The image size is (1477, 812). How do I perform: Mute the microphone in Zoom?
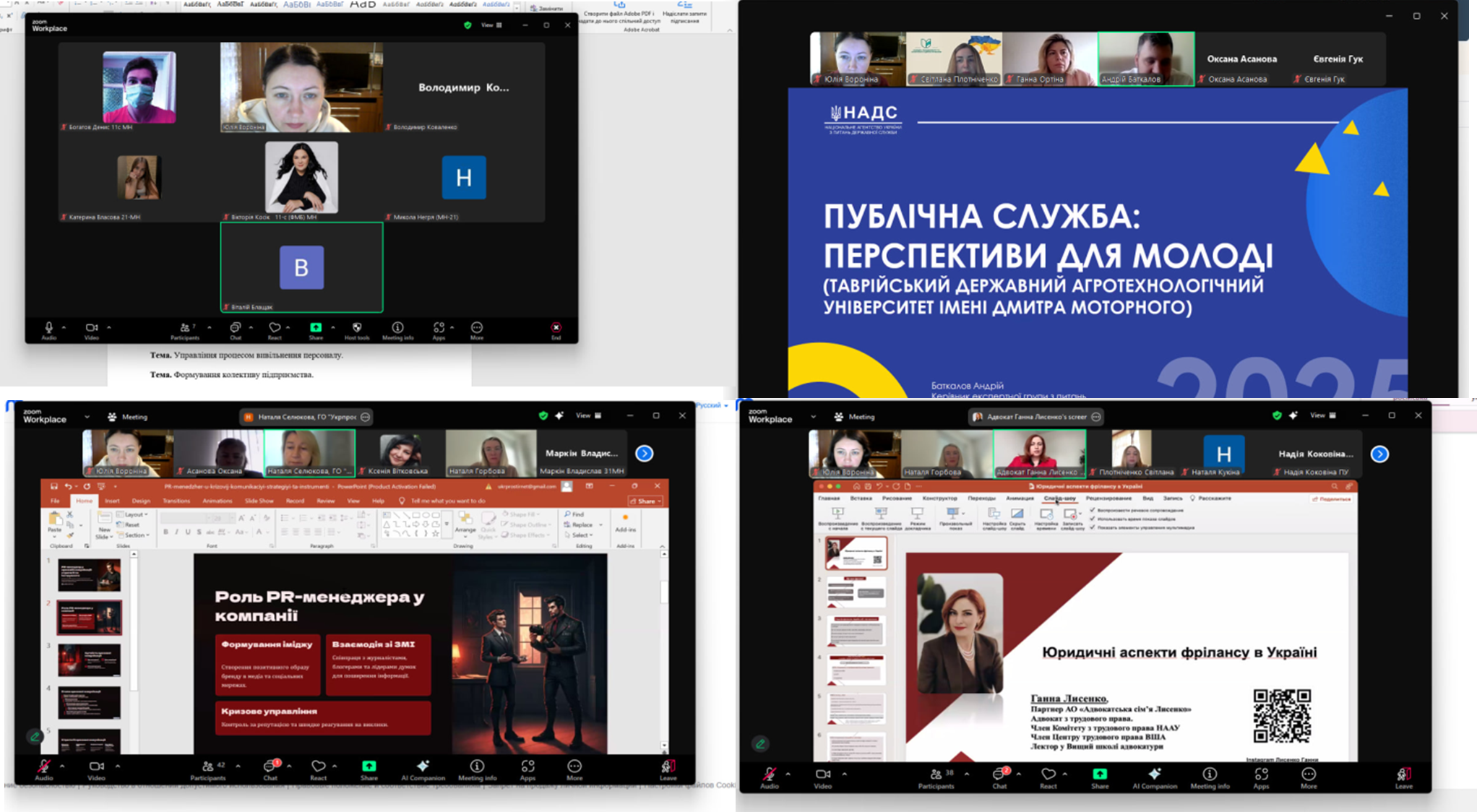click(x=45, y=765)
